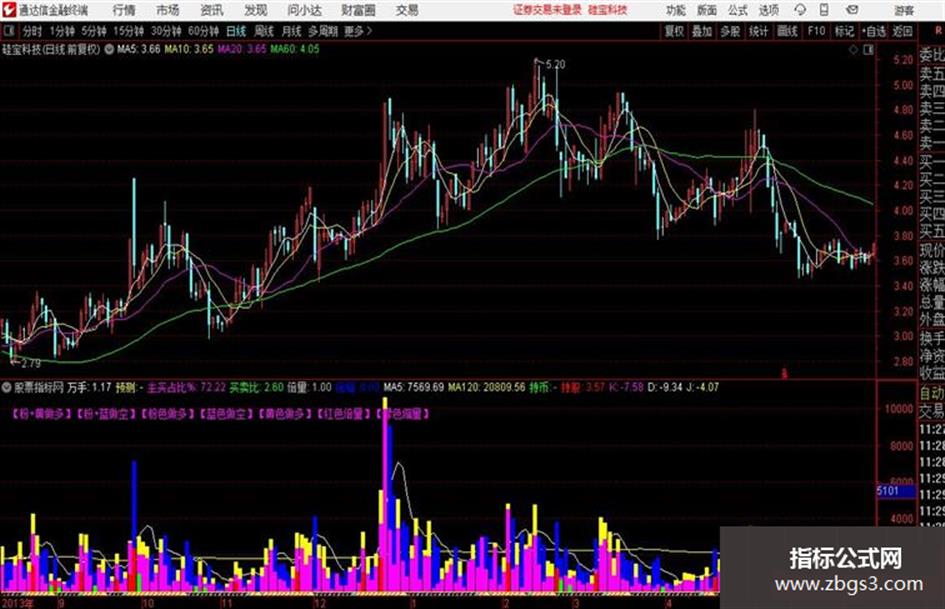Click the 2.79 low price marker
The width and height of the screenshot is (945, 609).
point(31,364)
